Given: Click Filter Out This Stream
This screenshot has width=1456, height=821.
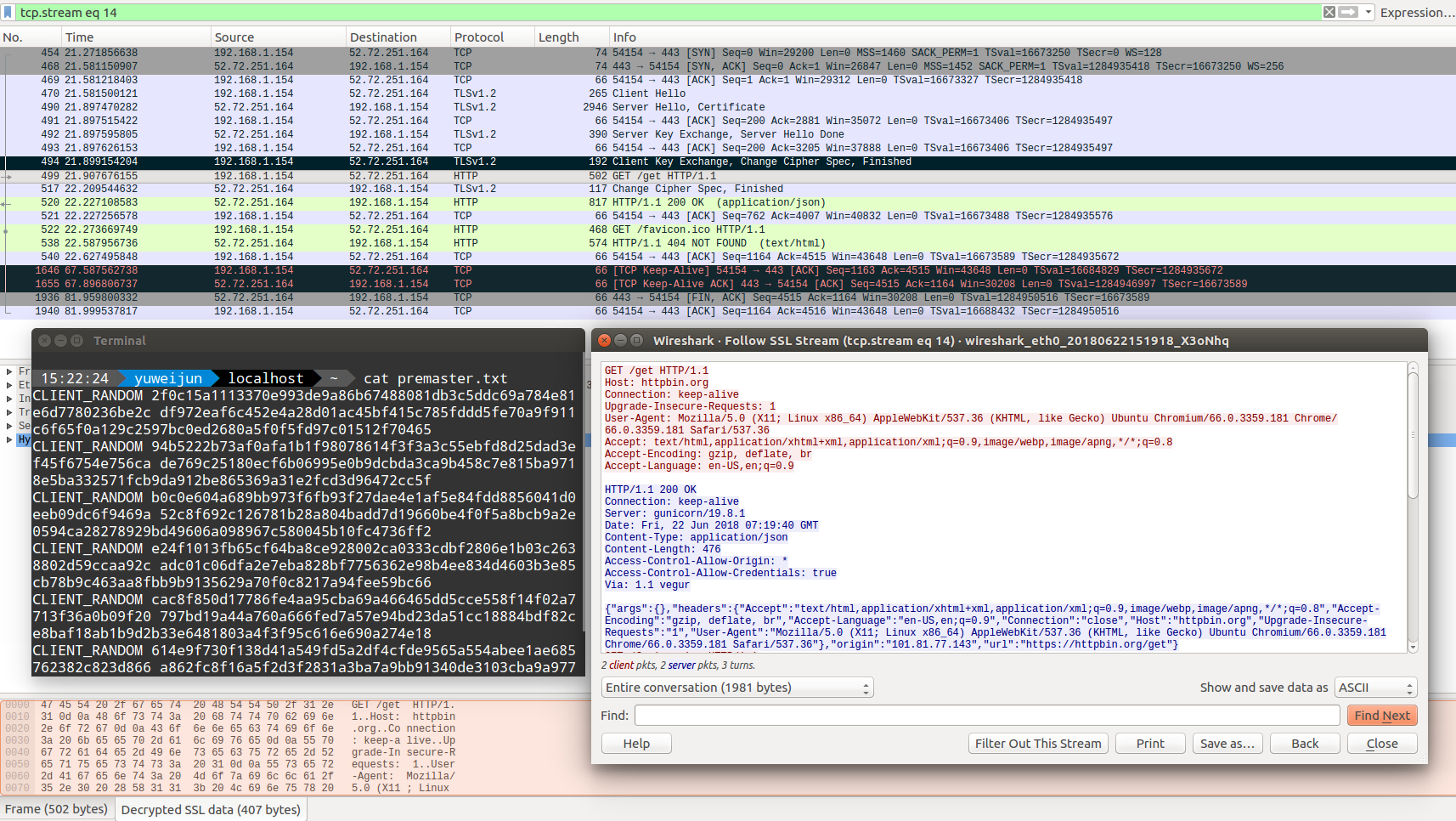Looking at the screenshot, I should coord(1037,744).
